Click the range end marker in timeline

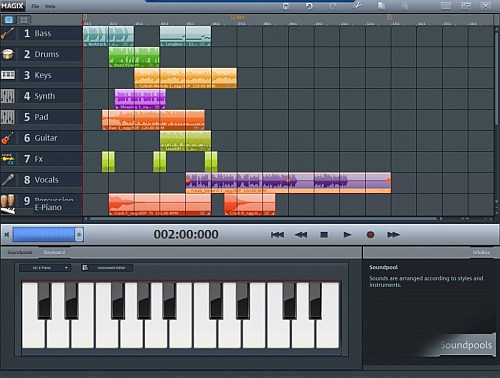pyautogui.click(x=389, y=17)
